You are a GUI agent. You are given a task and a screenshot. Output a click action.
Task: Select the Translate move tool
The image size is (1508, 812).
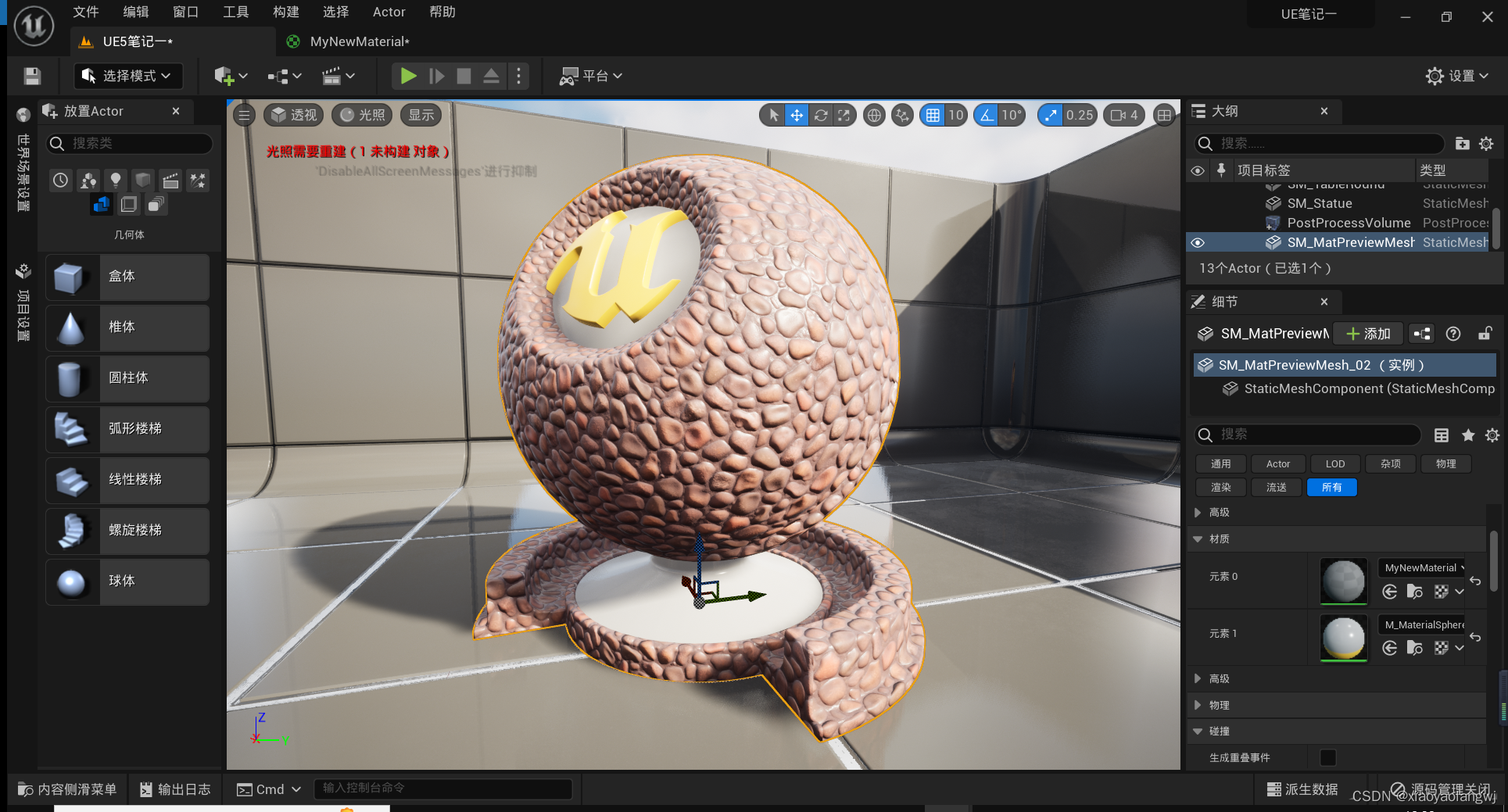[x=797, y=116]
